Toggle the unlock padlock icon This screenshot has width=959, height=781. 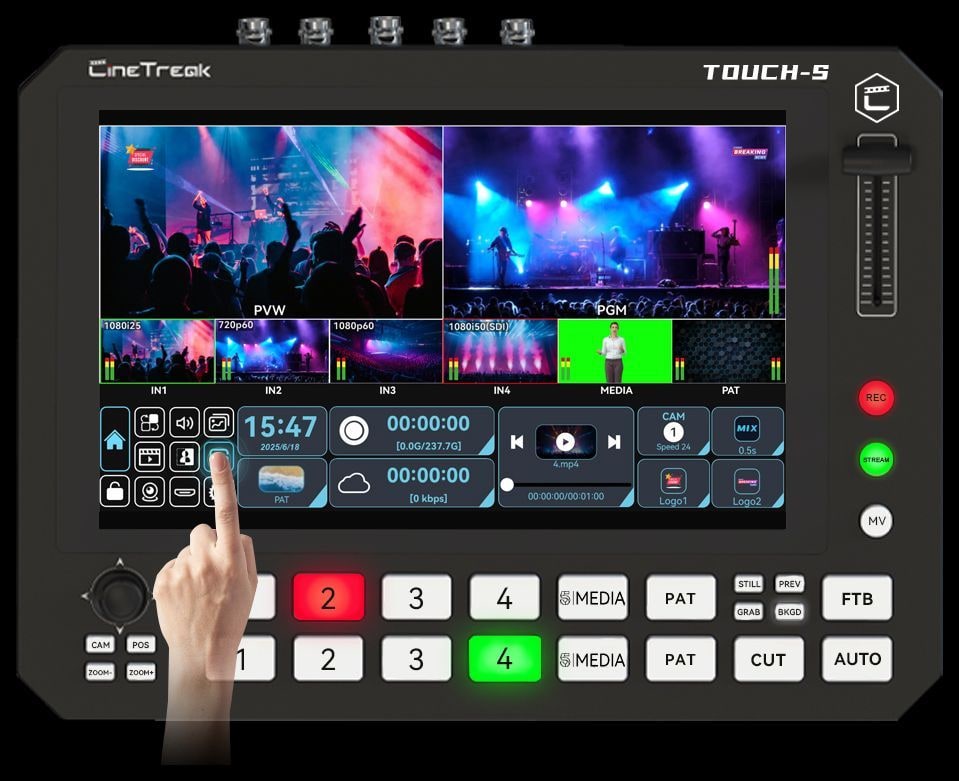click(x=115, y=491)
